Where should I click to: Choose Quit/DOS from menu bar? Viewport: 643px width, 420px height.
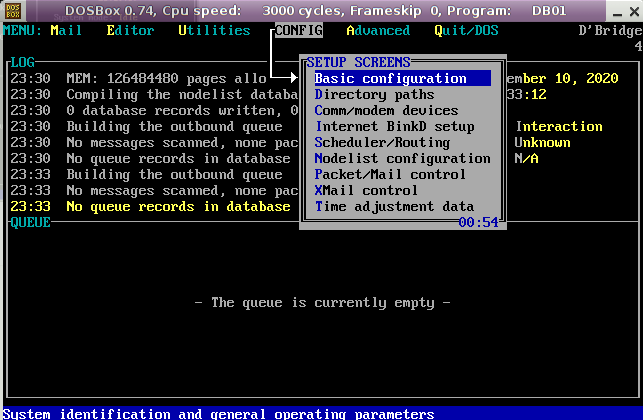pos(466,30)
